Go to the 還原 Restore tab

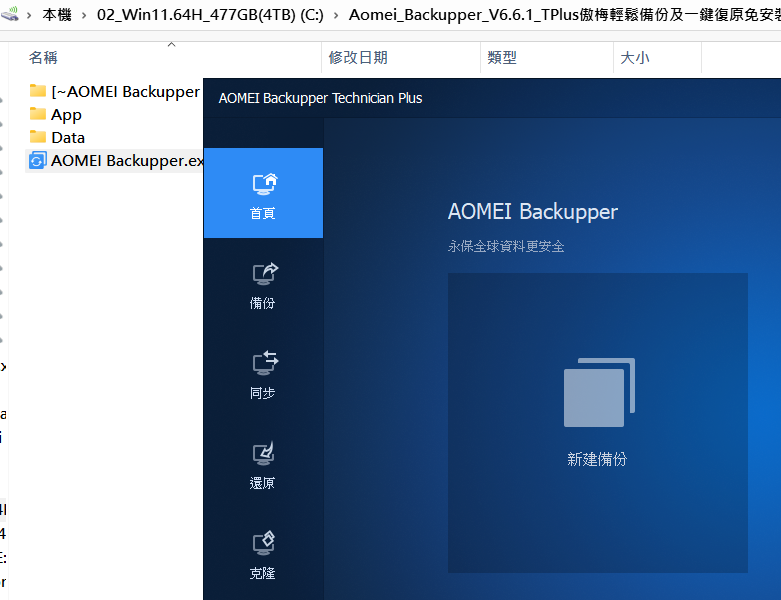click(x=263, y=466)
